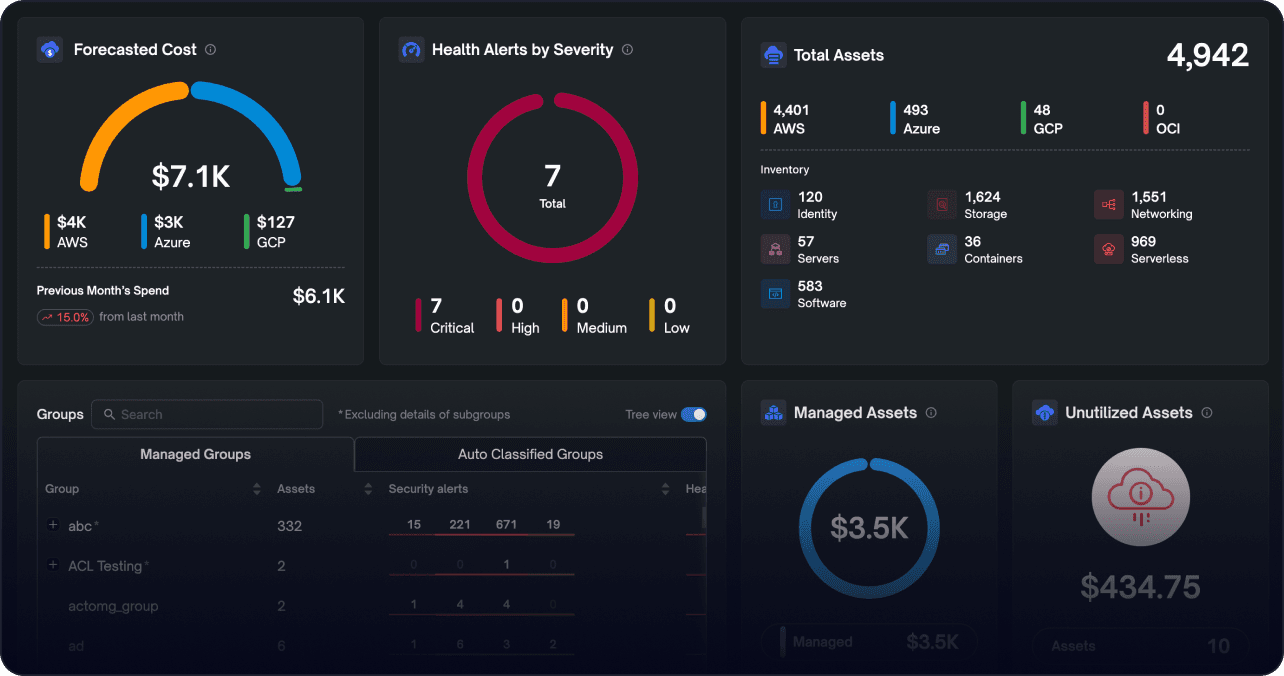Click in the Groups search field
The width and height of the screenshot is (1284, 676).
pyautogui.click(x=207, y=414)
